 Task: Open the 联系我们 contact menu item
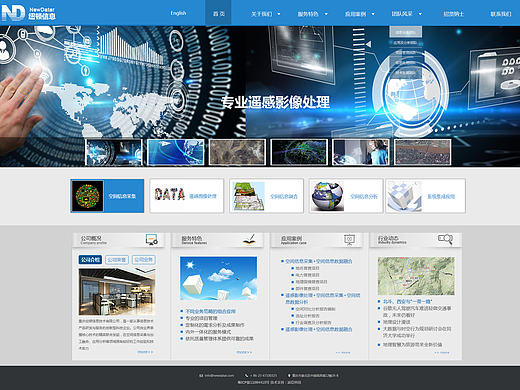click(501, 14)
